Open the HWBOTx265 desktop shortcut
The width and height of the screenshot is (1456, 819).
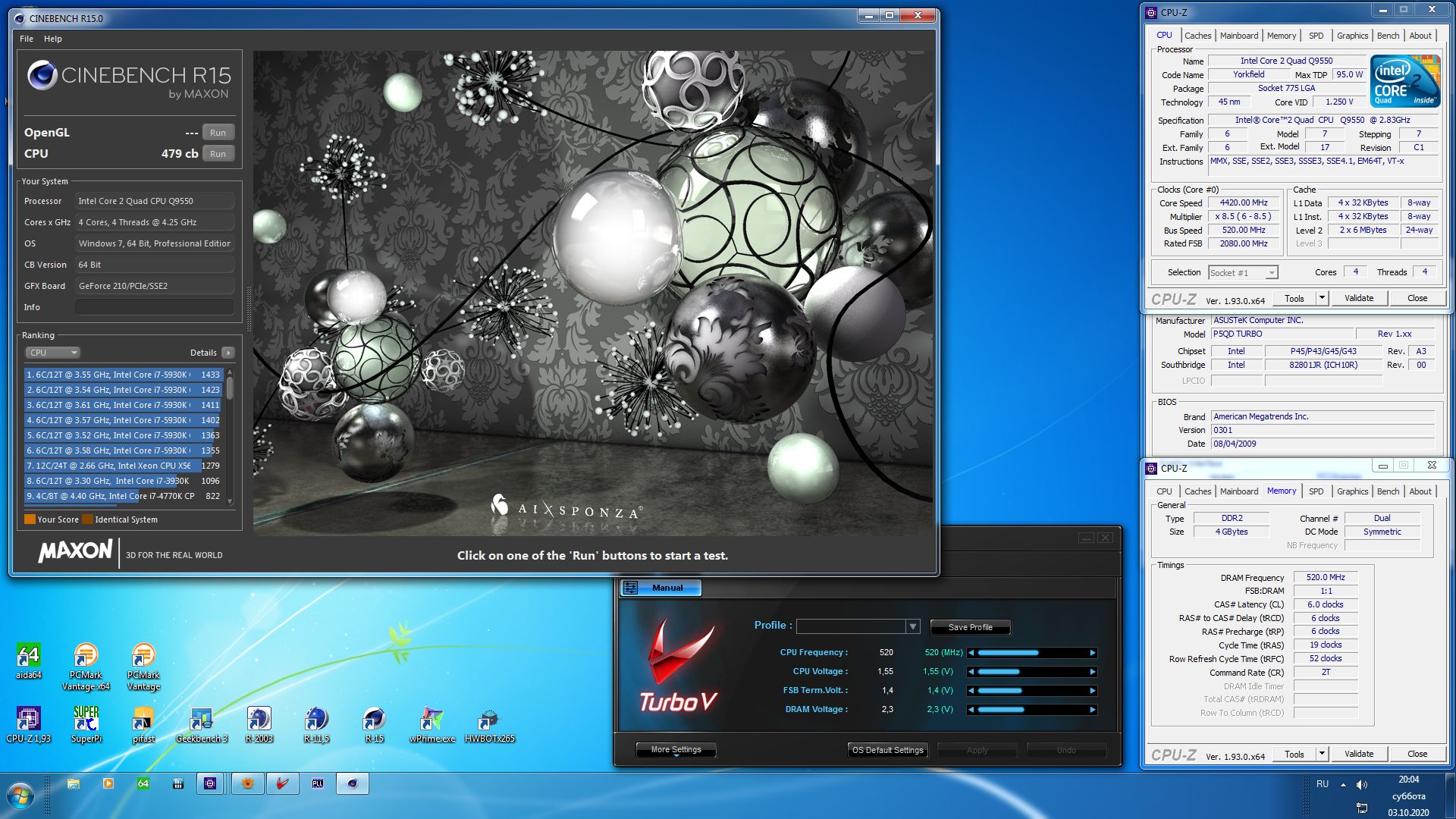[x=489, y=724]
